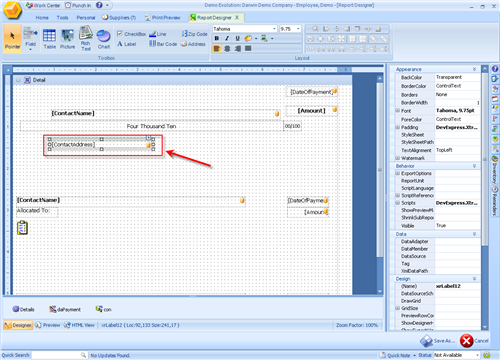Switch to the Print Preview tab
Screen dimensions: 500x360
point(162,18)
